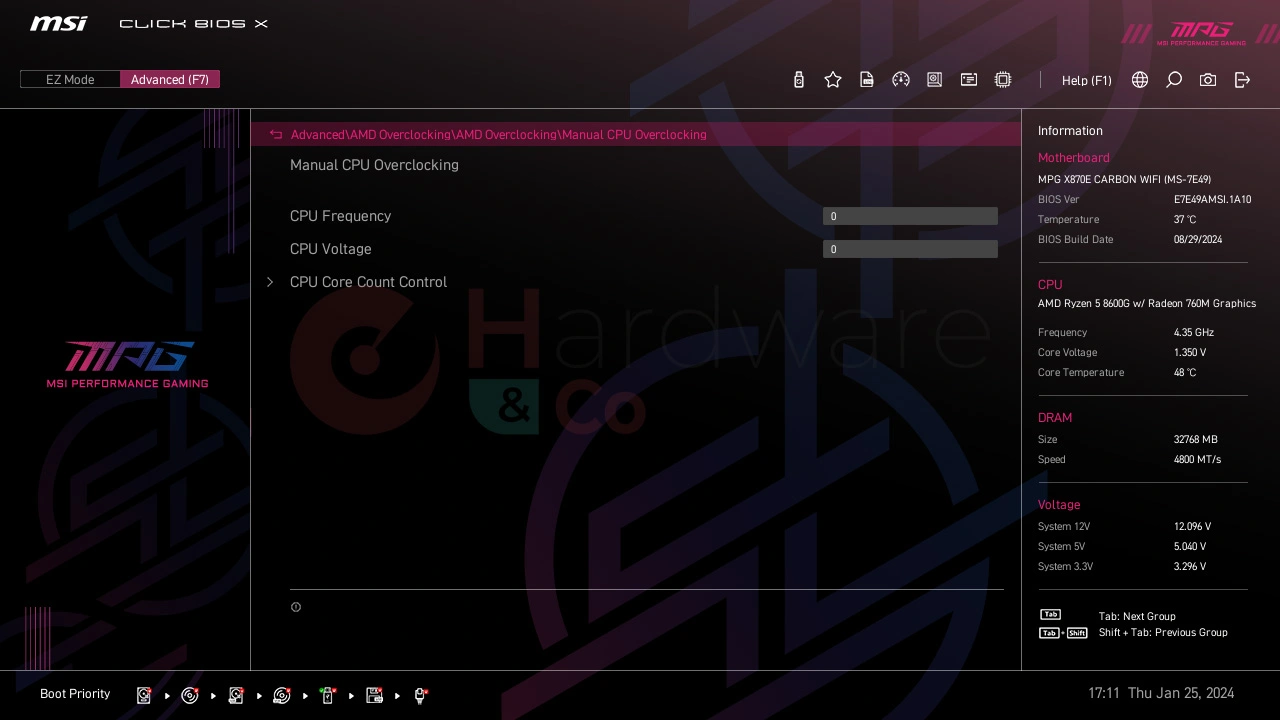Viewport: 1280px width, 720px height.
Task: Click the date and time 17:11 Thu Jan 25, 2024
Action: tap(1161, 693)
